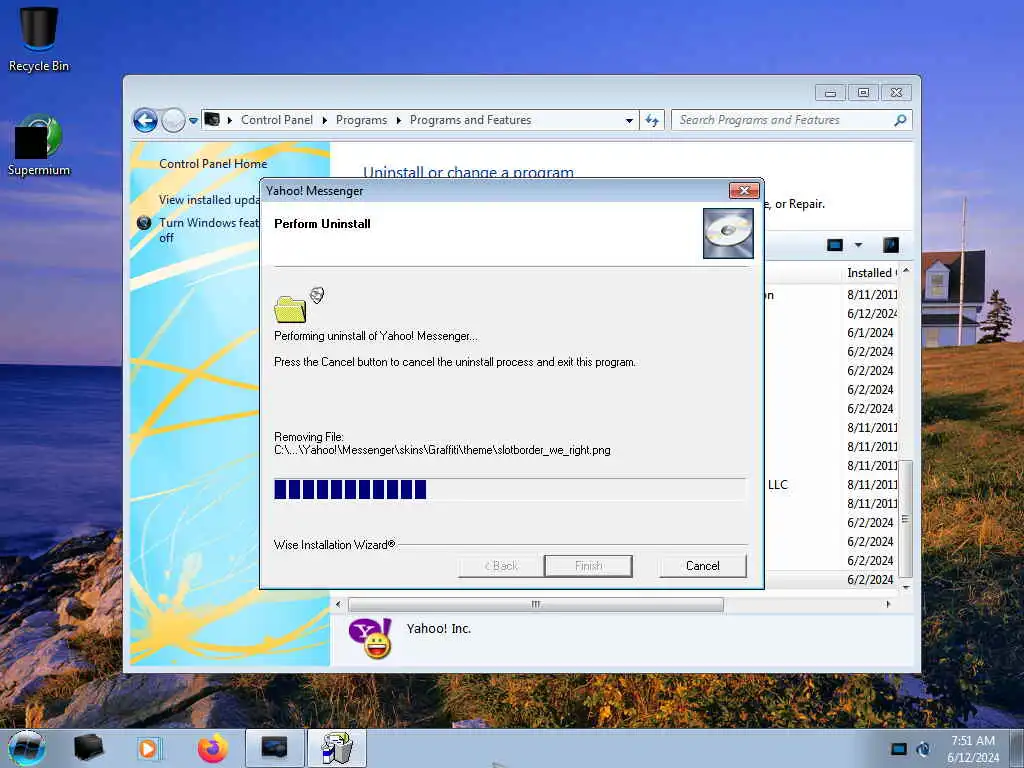Click the Programs and Features breadcrumb

pyautogui.click(x=470, y=120)
